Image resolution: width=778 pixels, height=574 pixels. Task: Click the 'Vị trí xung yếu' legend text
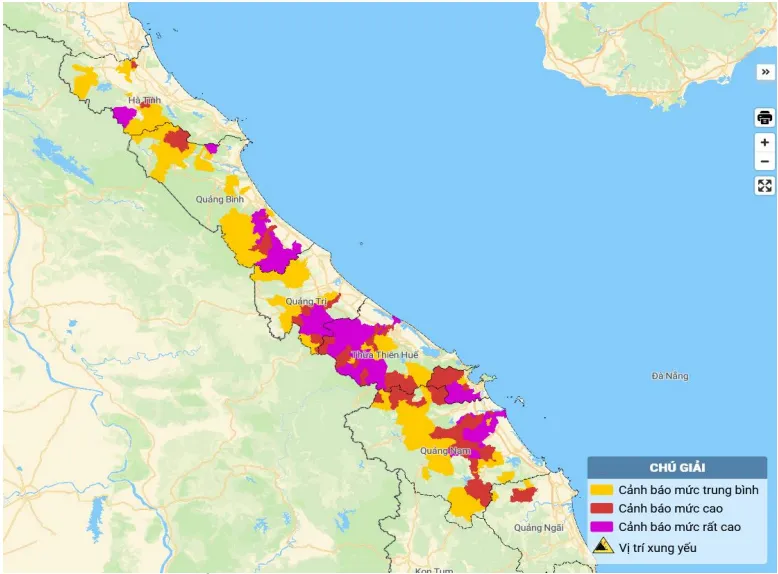tap(658, 547)
